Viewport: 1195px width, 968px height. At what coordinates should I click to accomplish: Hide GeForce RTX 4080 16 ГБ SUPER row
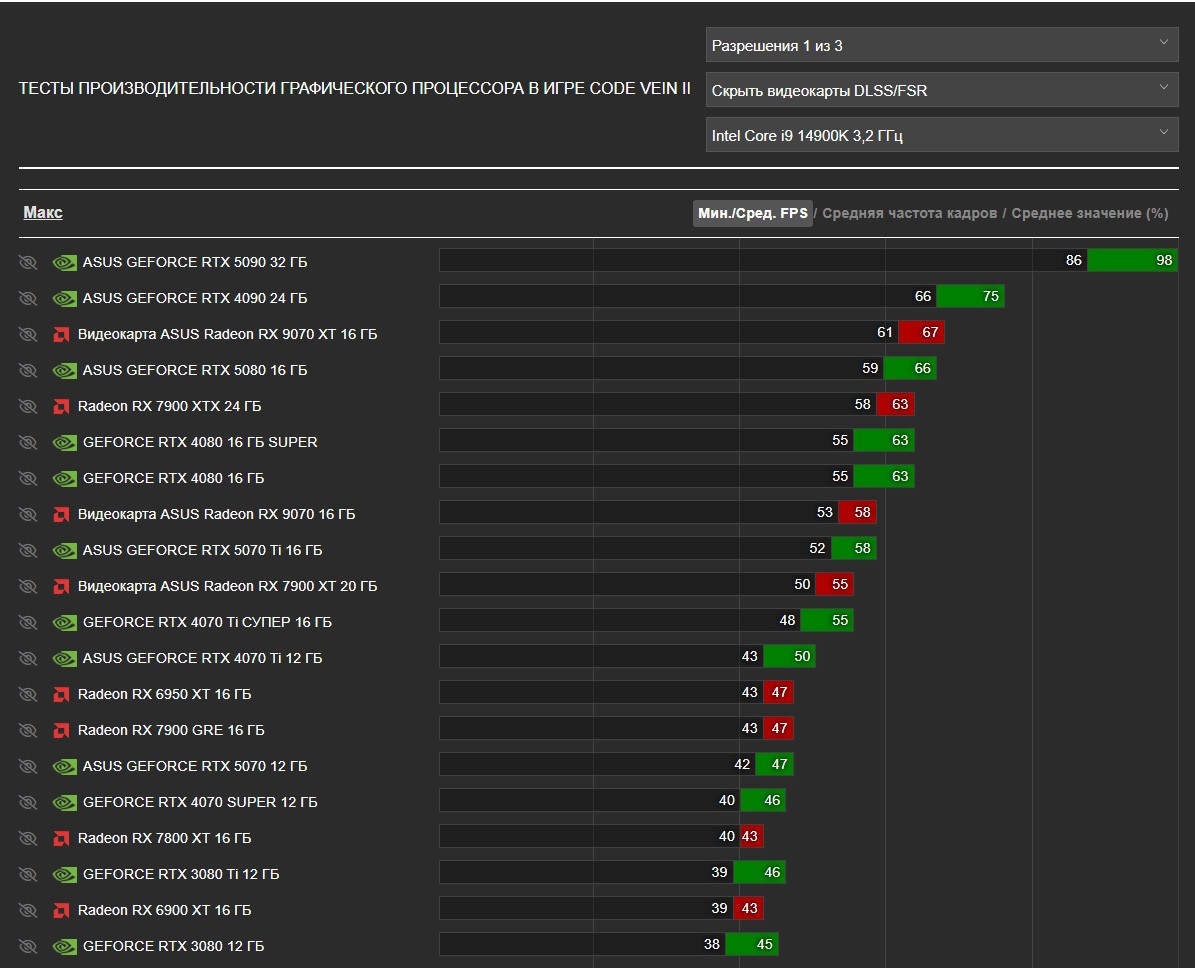click(x=28, y=443)
